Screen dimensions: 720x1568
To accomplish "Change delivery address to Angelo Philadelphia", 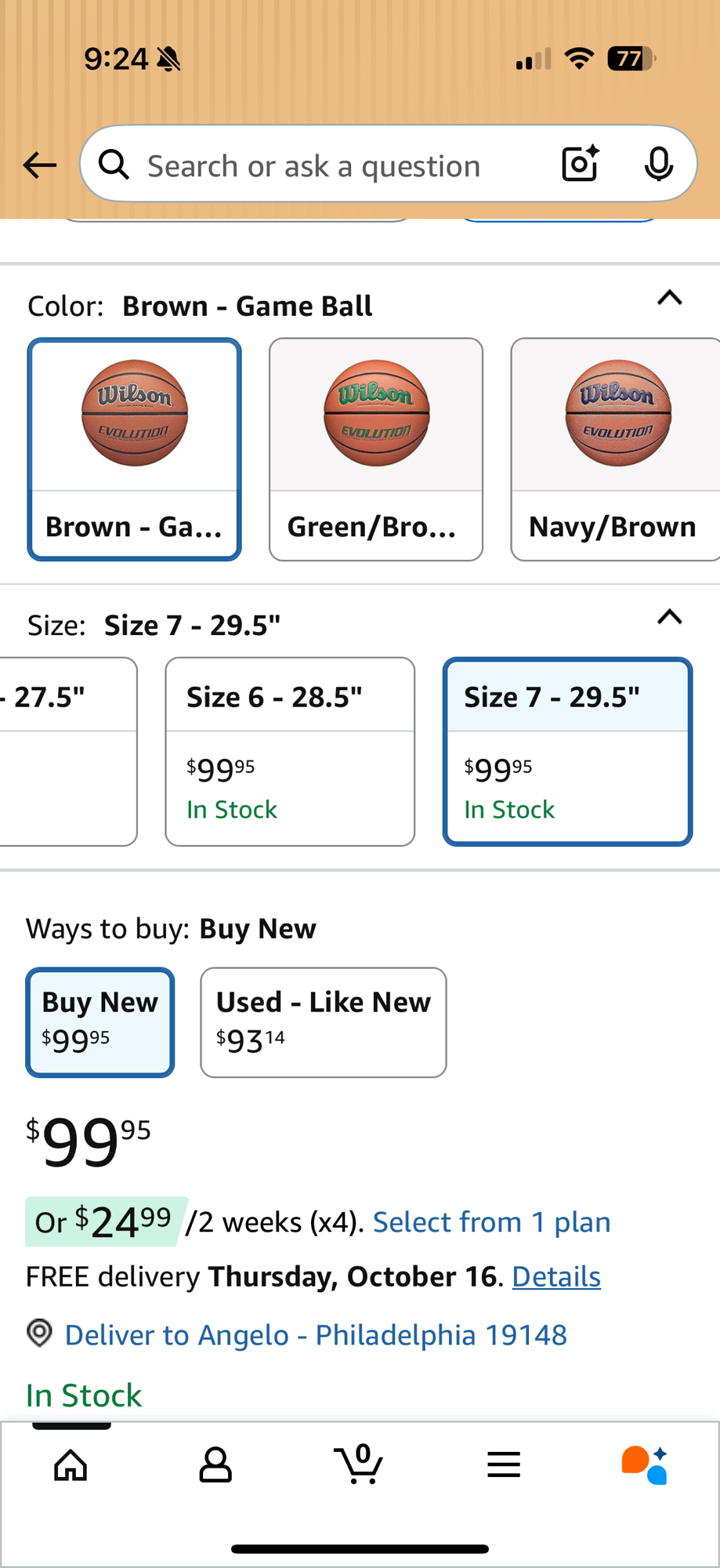I will 315,1335.
